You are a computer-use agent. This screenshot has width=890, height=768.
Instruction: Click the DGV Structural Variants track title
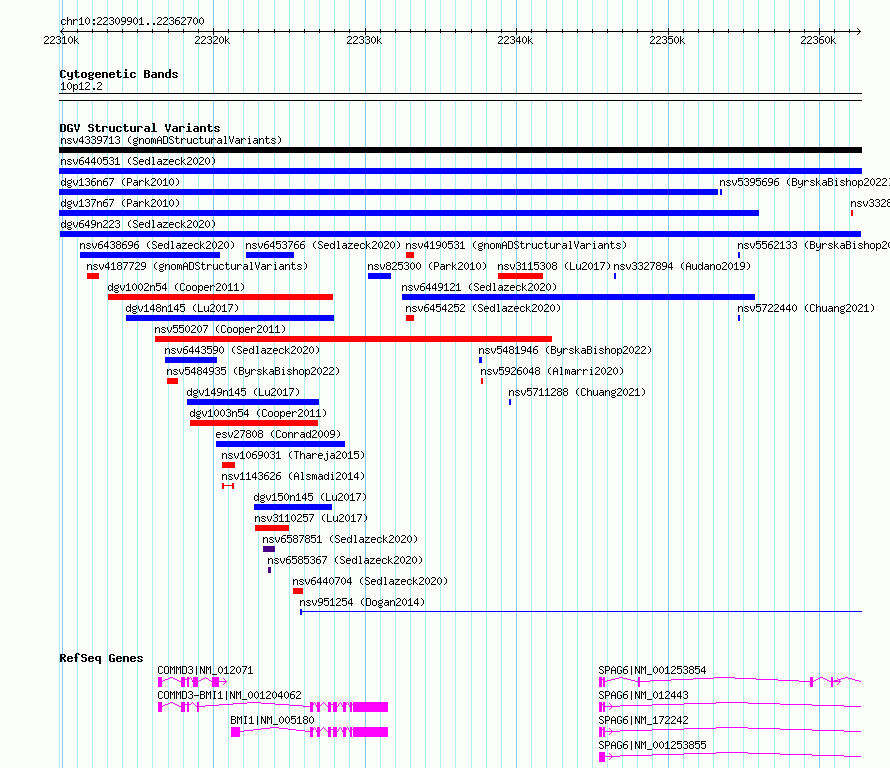point(140,128)
